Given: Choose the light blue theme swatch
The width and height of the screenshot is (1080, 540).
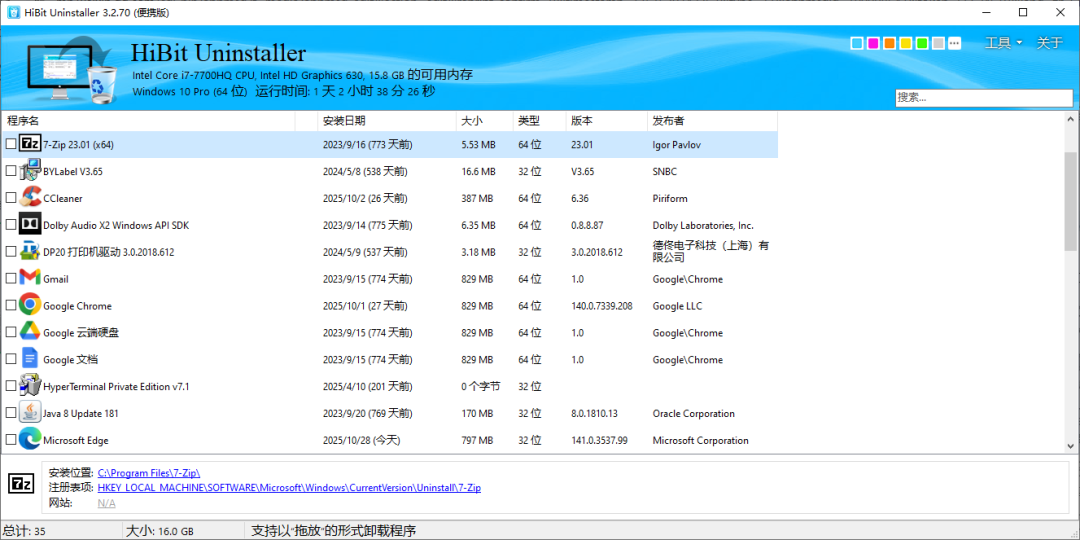Looking at the screenshot, I should pyautogui.click(x=857, y=43).
